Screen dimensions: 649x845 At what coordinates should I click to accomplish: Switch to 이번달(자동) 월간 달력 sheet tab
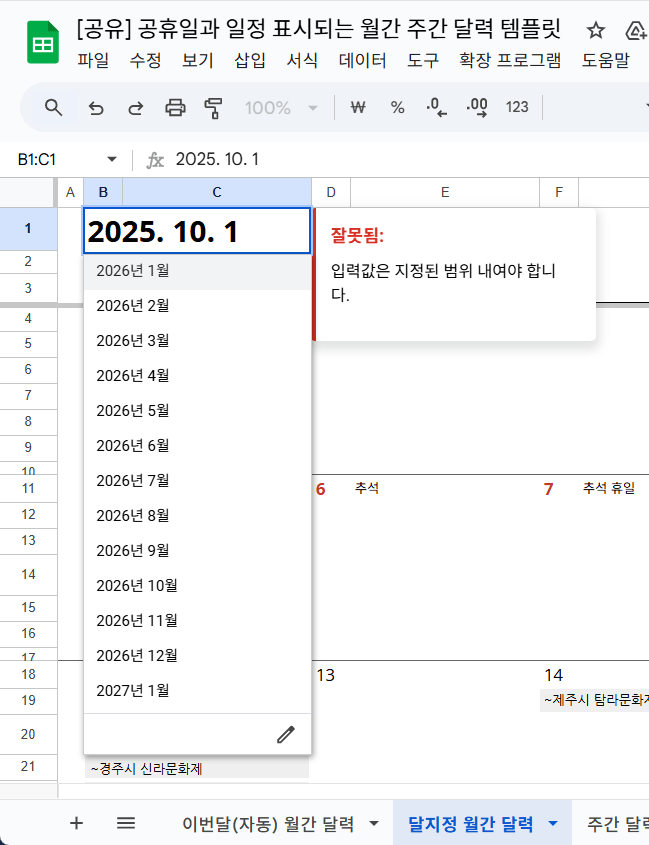click(267, 824)
